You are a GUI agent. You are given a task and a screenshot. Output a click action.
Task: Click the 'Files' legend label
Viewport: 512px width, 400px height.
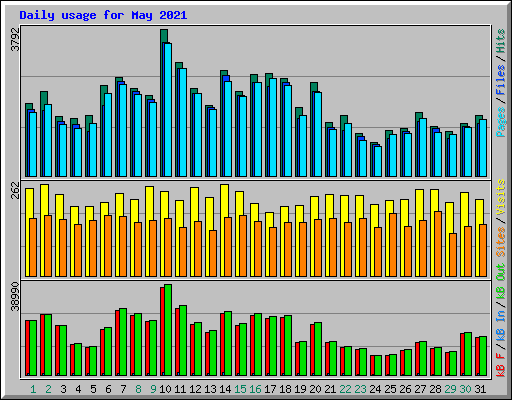pos(500,79)
